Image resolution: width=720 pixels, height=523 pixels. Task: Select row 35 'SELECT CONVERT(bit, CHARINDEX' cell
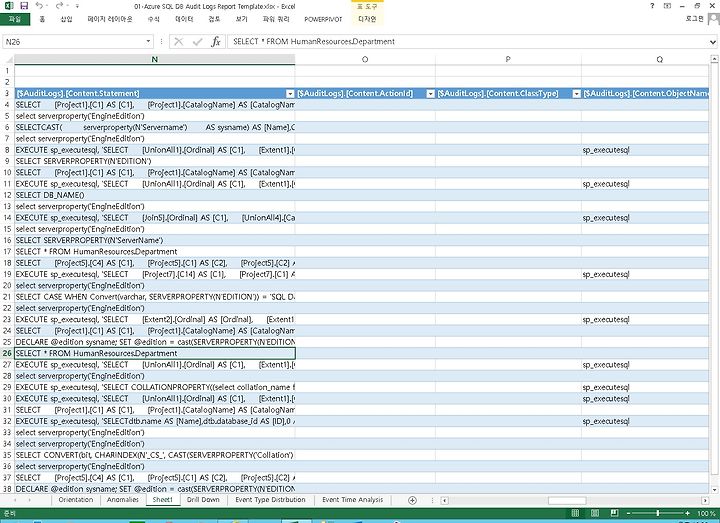click(x=155, y=455)
